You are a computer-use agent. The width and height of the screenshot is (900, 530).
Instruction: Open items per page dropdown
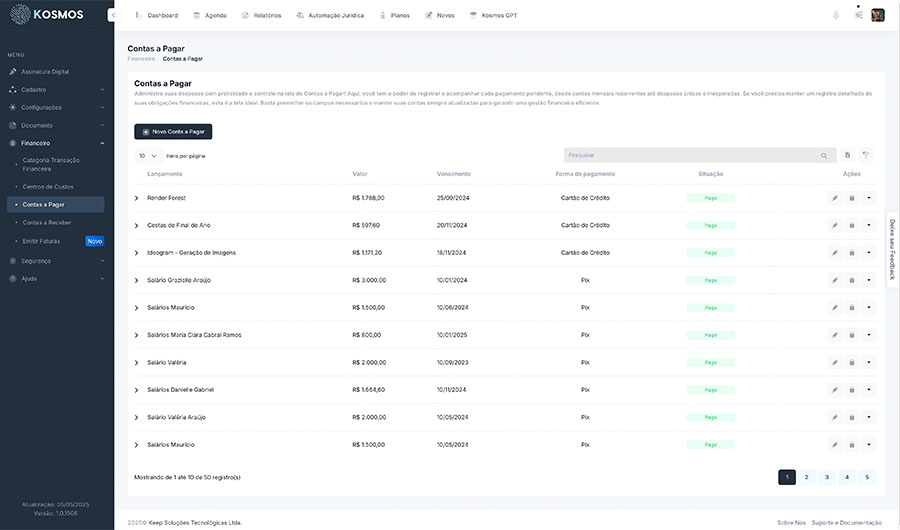click(x=148, y=156)
